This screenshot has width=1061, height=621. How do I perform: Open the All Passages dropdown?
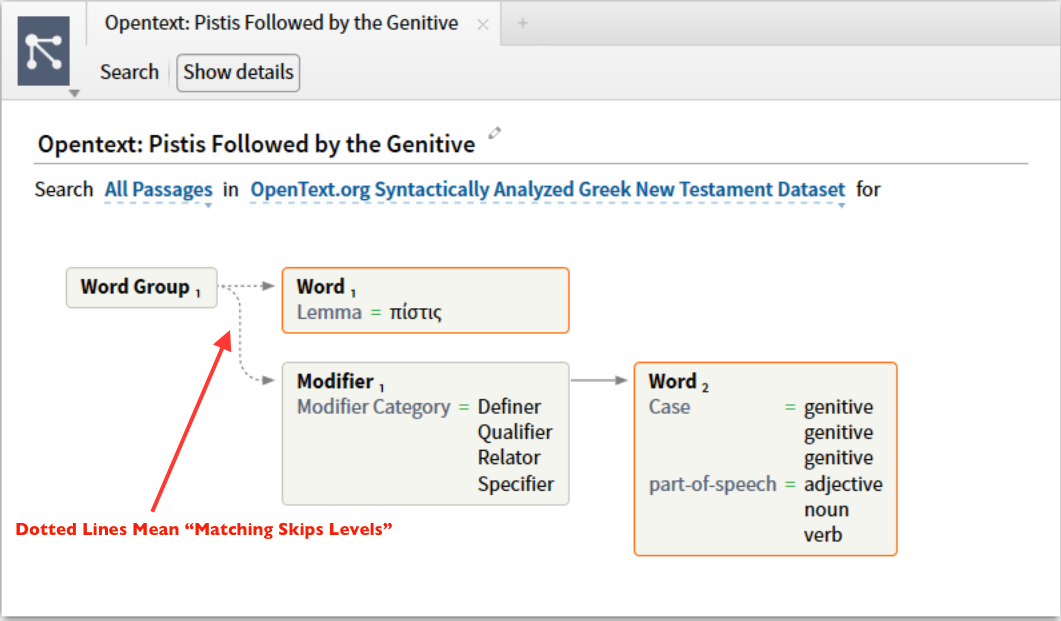coord(158,189)
